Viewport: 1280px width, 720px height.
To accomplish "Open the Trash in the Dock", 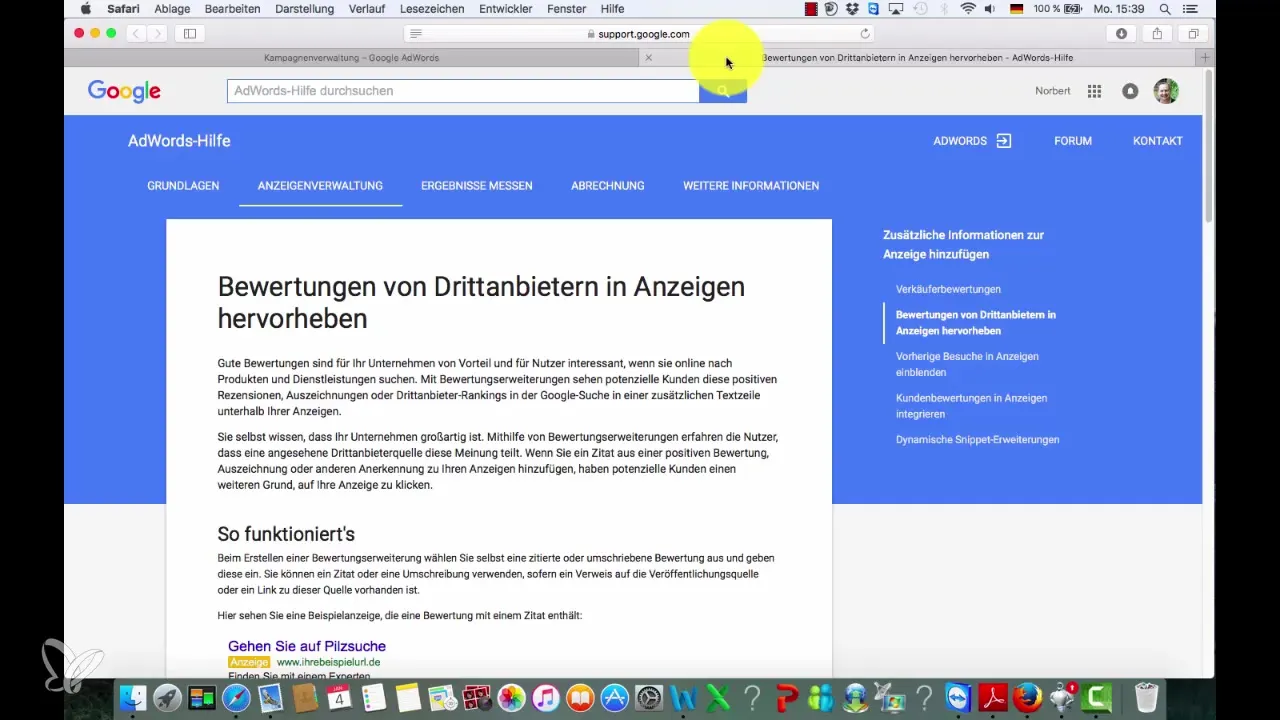I will (1147, 697).
